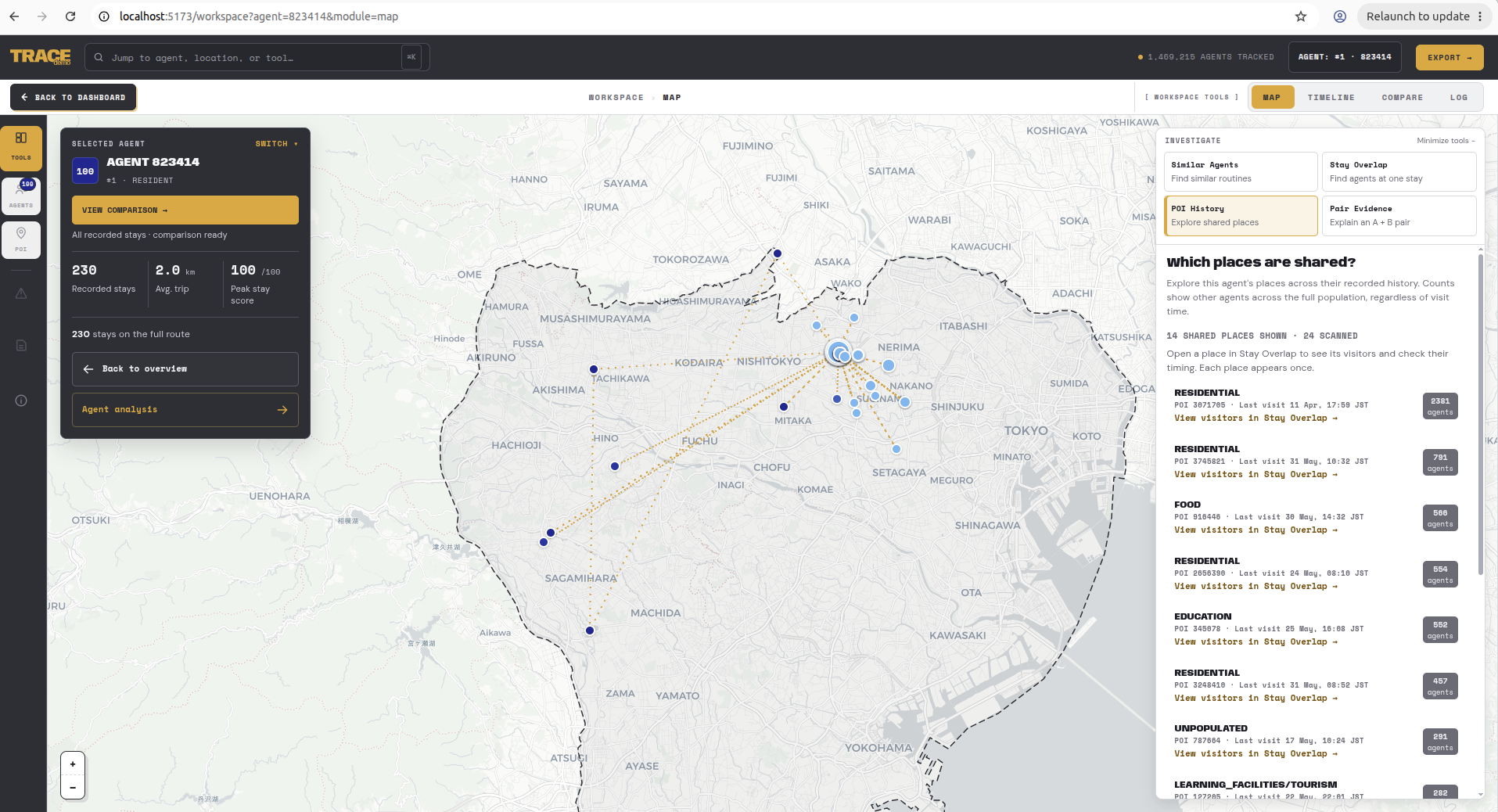The image size is (1498, 812).
Task: Select the Similar Agents tool card
Action: point(1241,171)
